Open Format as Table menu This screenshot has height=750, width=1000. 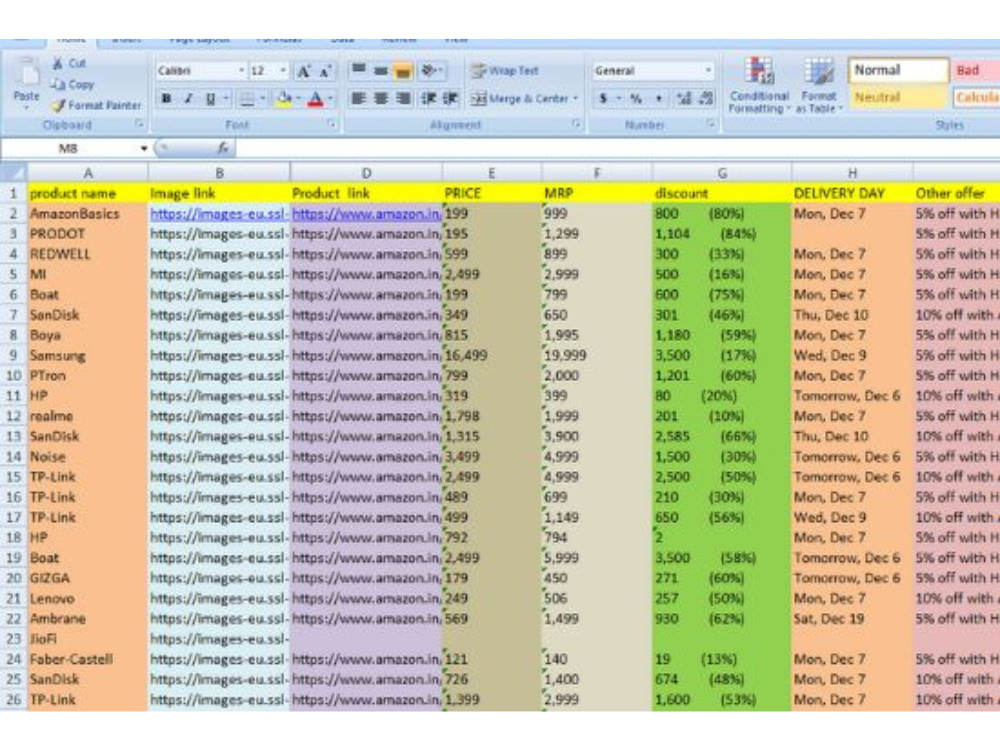tap(819, 85)
